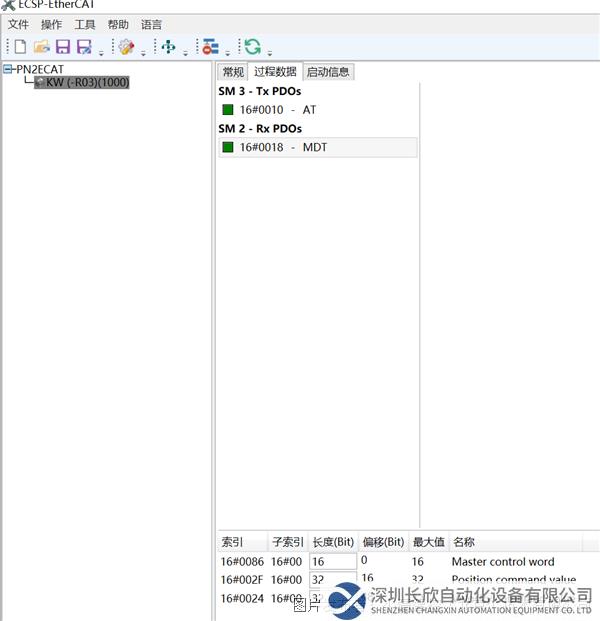Select the Master control word row name
Screen dimensions: 600x621
click(502, 562)
